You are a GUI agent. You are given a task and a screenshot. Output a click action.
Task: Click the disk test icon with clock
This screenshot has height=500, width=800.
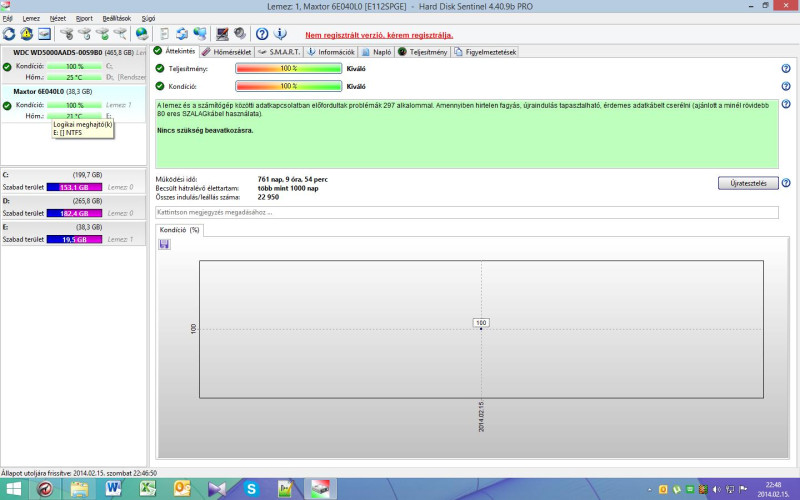(x=84, y=34)
